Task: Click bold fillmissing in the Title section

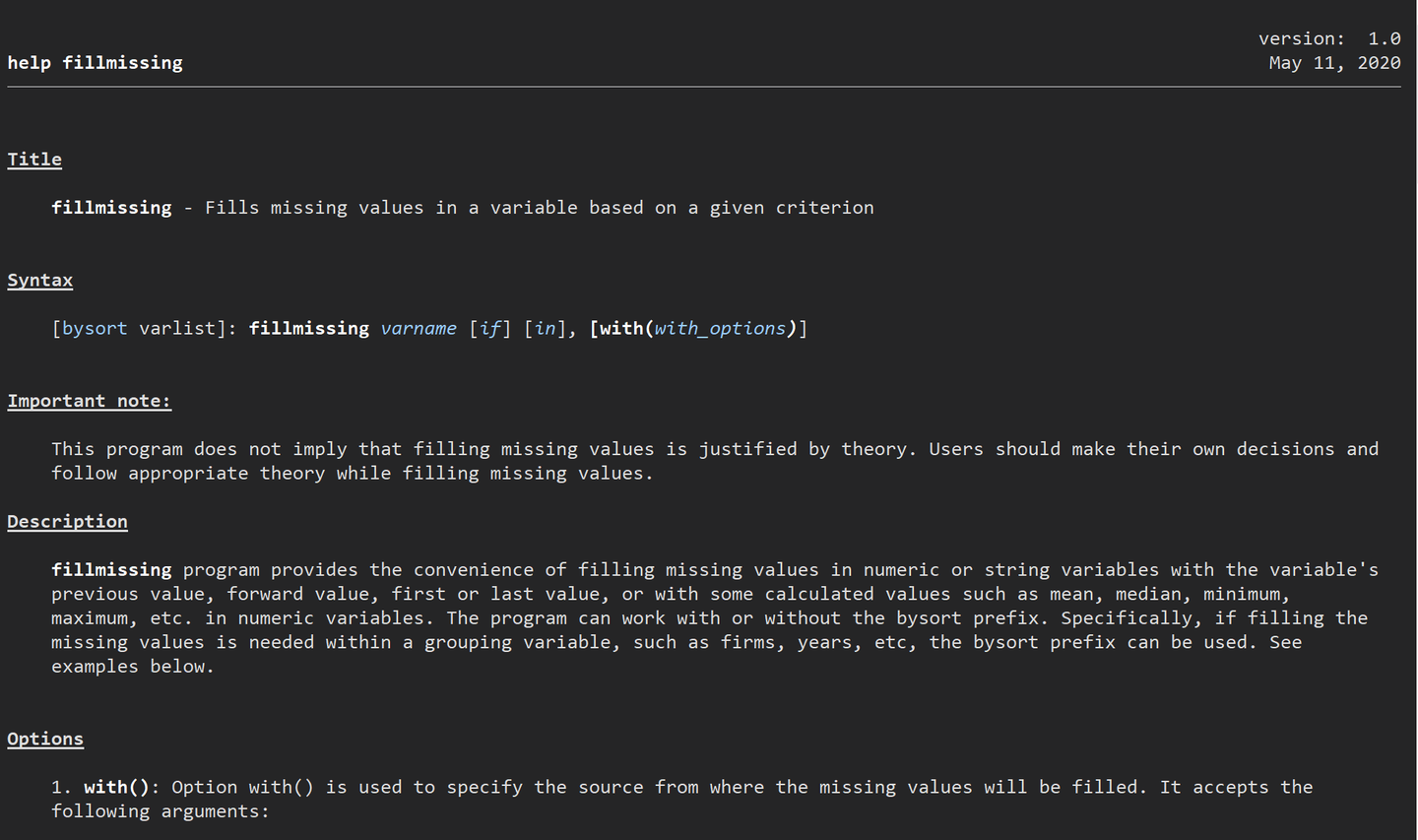Action: (x=111, y=208)
